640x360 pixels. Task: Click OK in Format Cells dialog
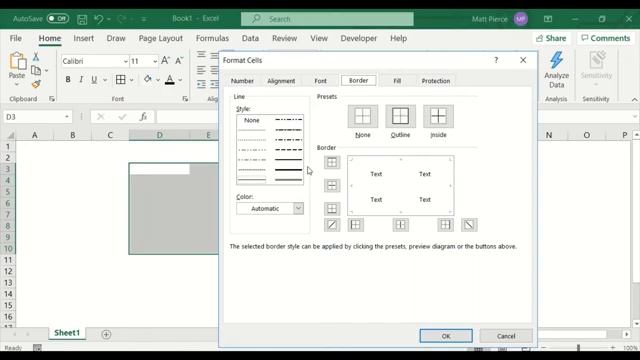(x=446, y=336)
